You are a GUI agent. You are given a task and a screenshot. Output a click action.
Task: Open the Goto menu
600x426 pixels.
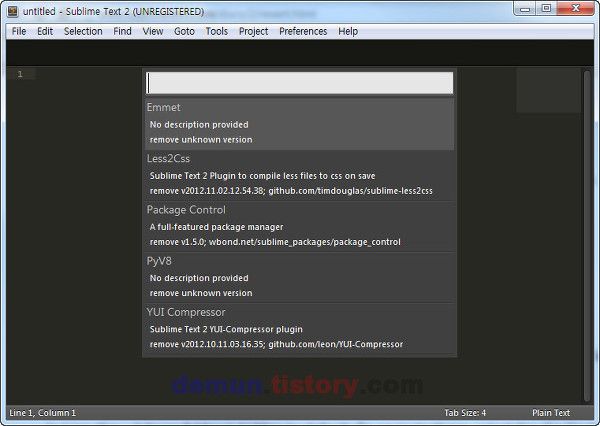[x=184, y=31]
